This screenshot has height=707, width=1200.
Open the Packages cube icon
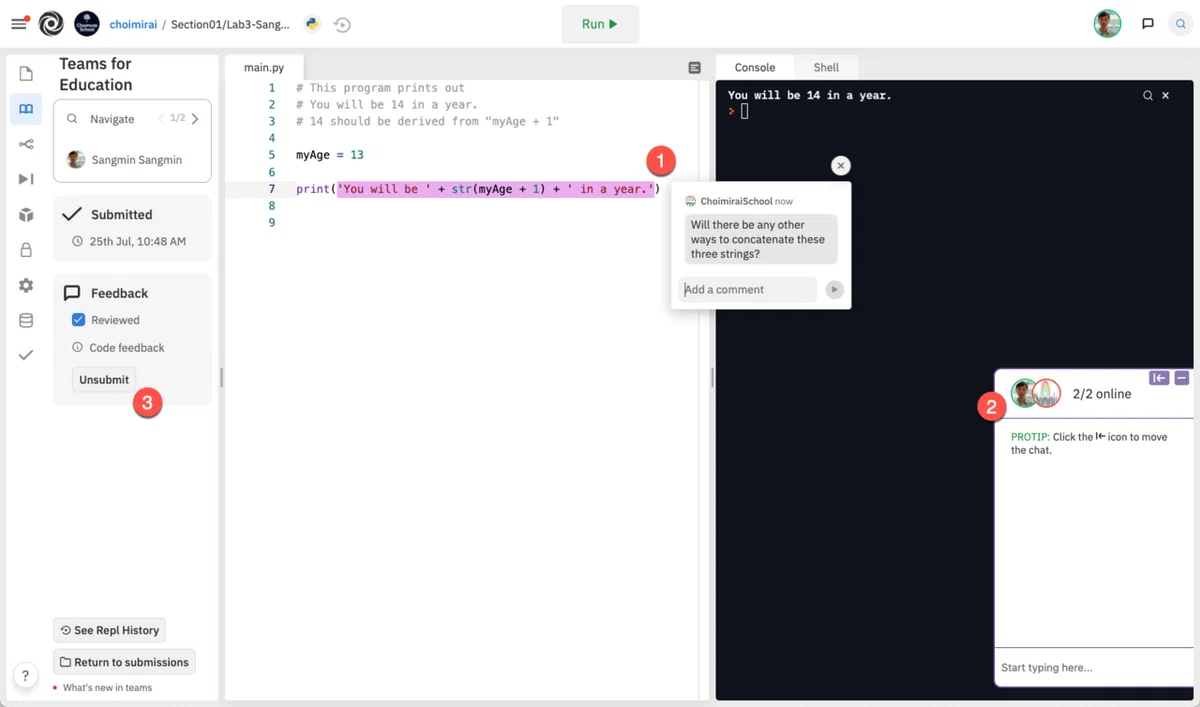click(x=26, y=215)
